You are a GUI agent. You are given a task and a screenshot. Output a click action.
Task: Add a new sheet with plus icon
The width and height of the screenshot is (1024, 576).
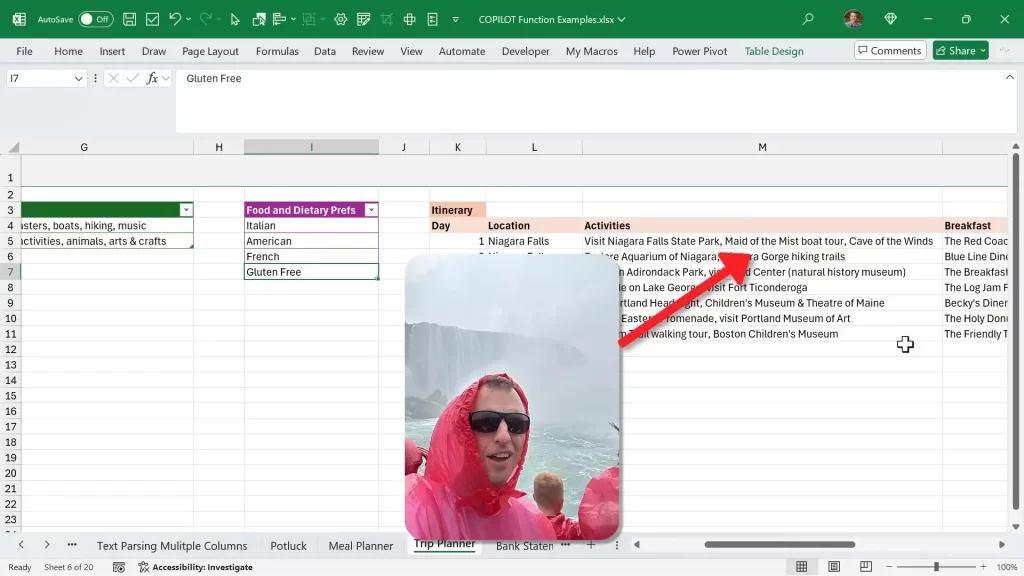point(590,545)
